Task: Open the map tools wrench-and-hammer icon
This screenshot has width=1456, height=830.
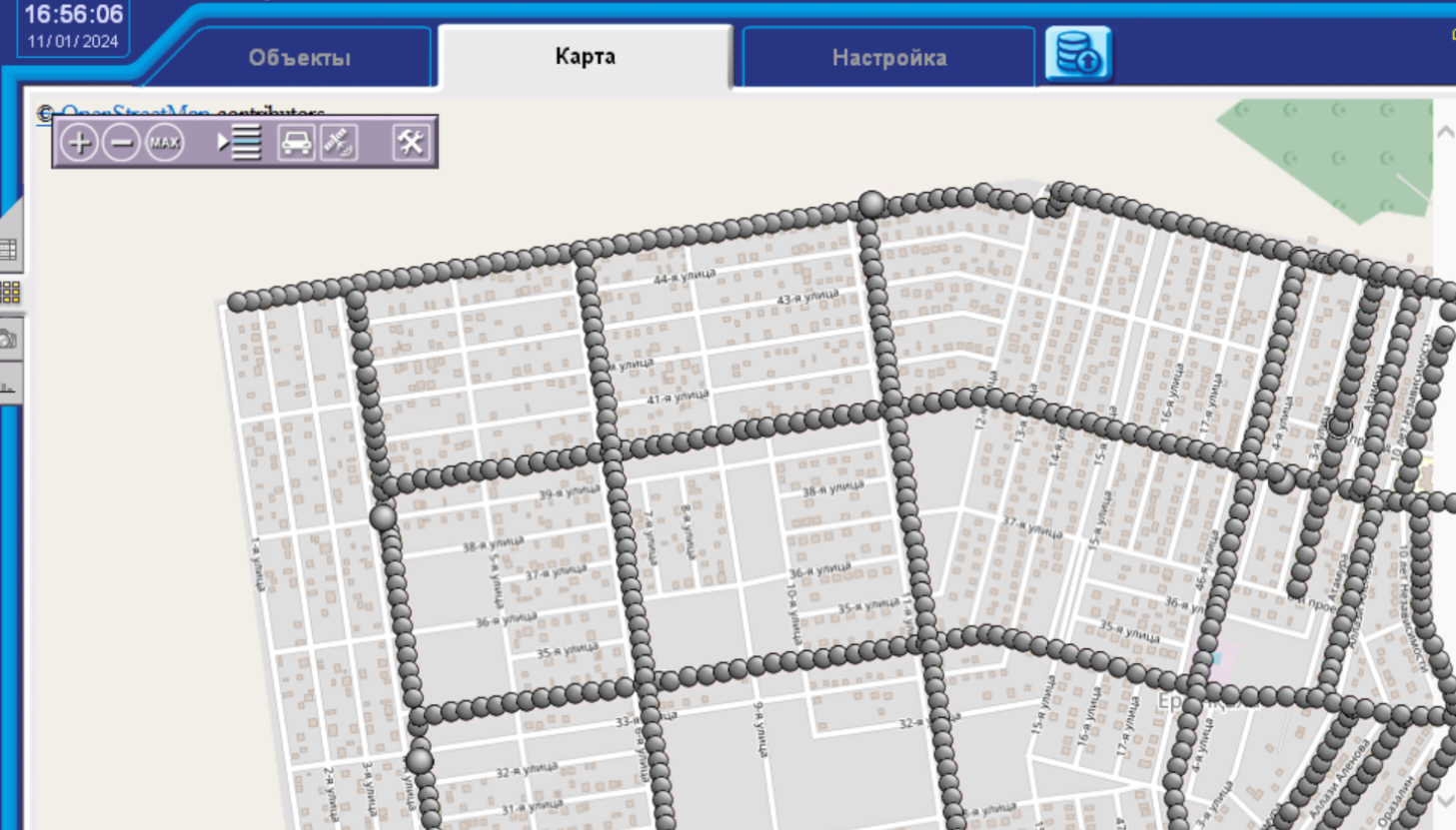Action: click(x=410, y=143)
